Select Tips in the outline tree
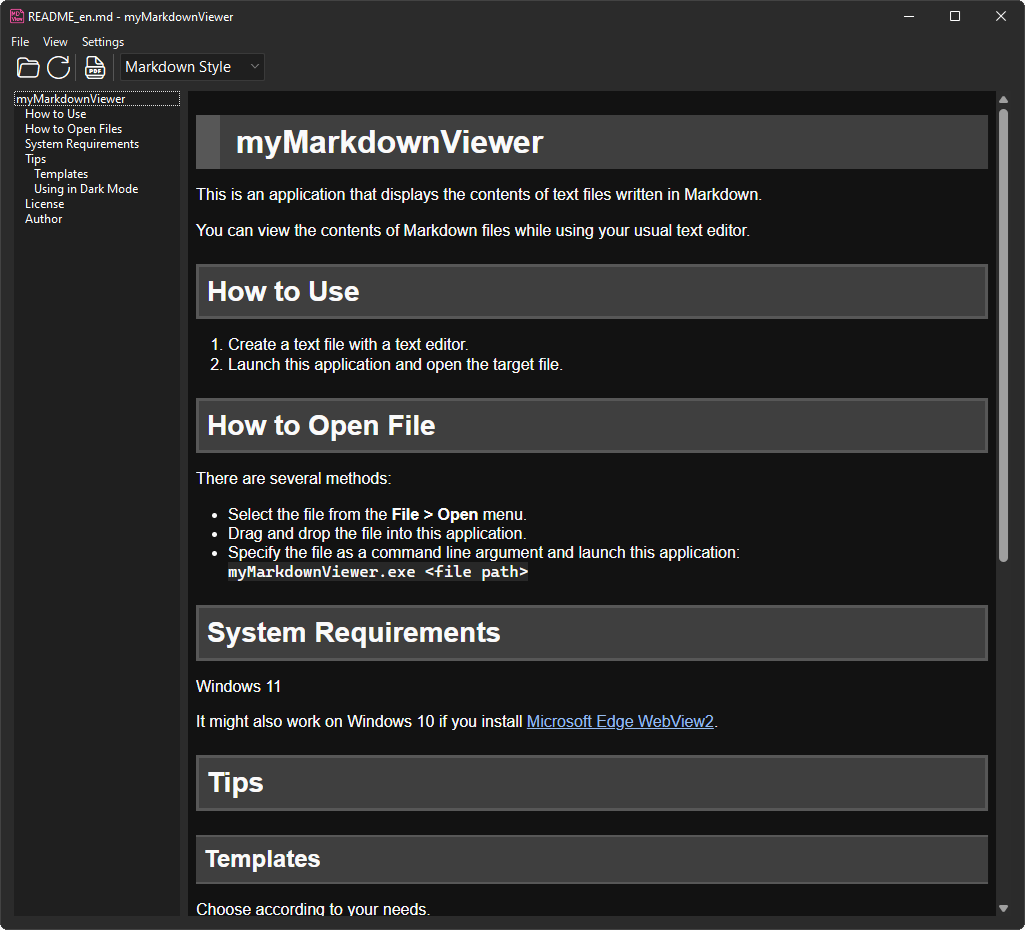 (x=35, y=159)
